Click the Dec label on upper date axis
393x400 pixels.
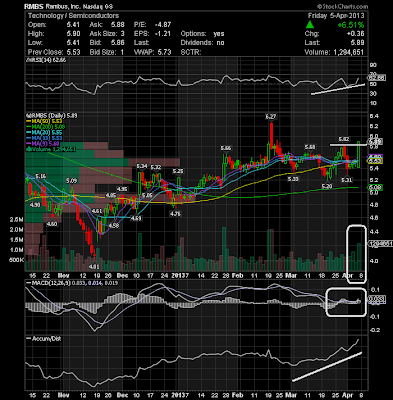(123, 276)
